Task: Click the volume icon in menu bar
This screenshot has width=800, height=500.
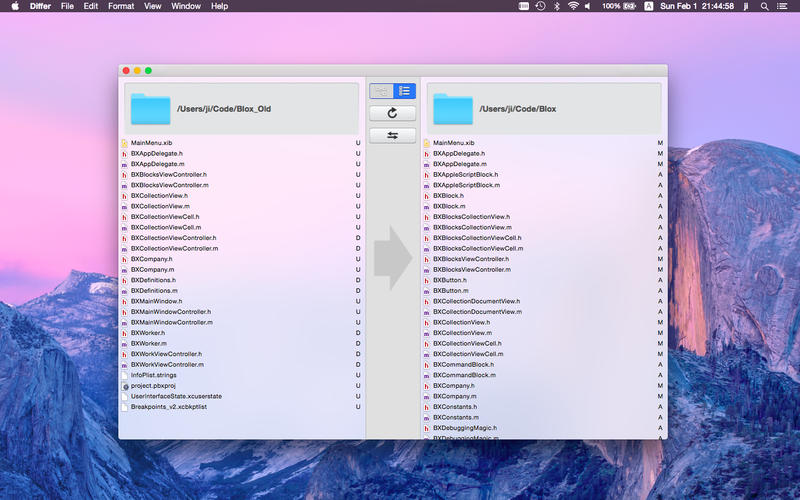Action: [x=588, y=6]
